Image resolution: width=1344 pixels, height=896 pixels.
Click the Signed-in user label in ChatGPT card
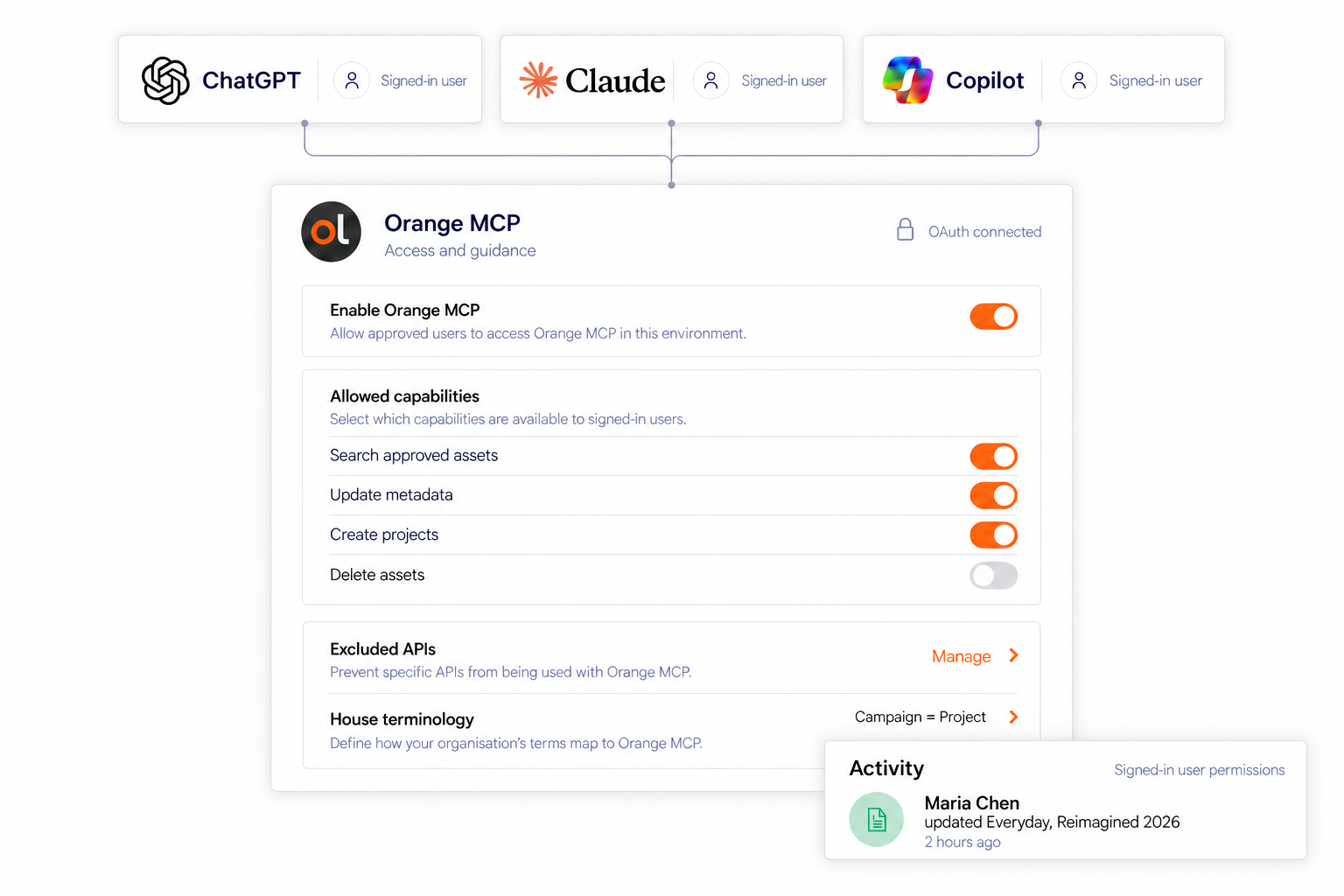[423, 80]
